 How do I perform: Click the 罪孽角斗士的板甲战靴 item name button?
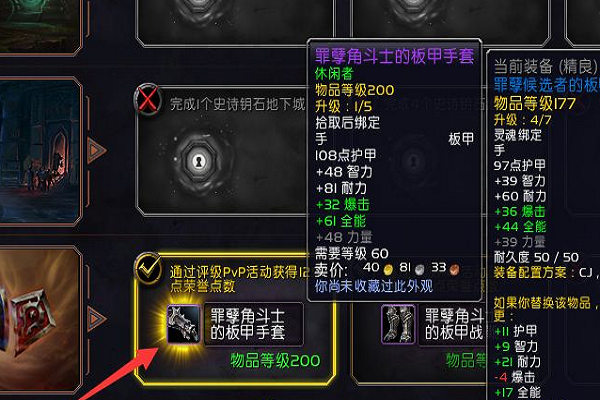point(453,324)
